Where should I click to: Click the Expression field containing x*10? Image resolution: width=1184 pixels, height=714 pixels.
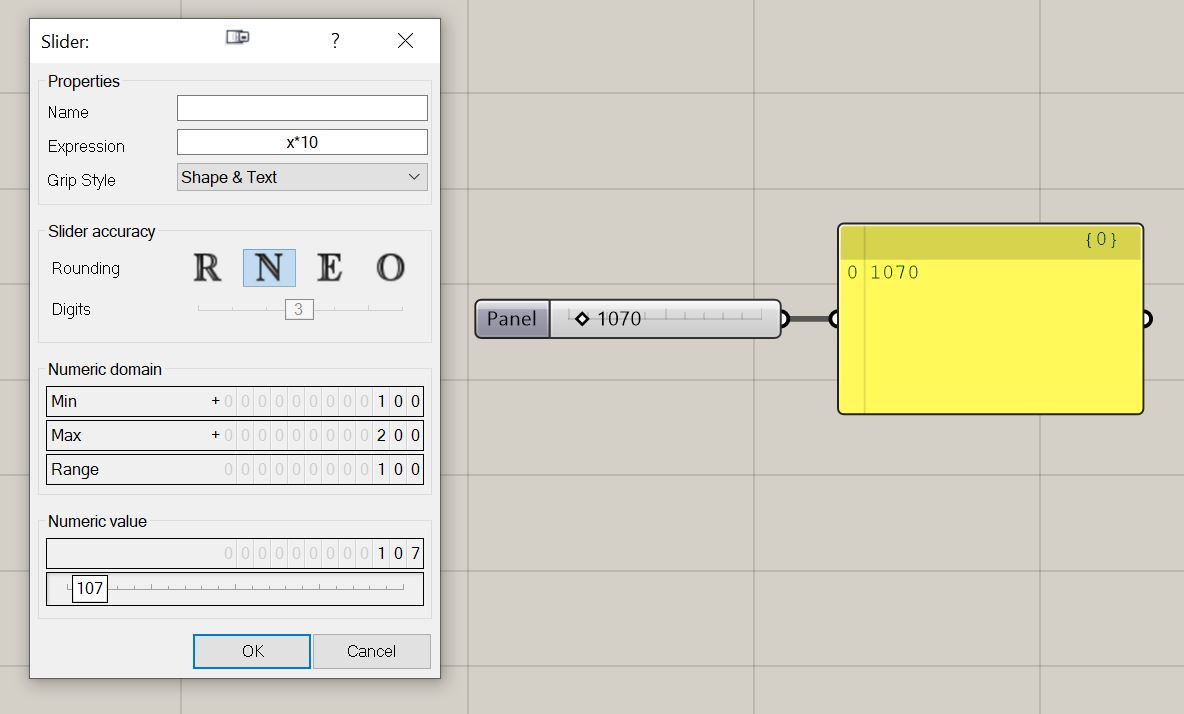(x=301, y=141)
